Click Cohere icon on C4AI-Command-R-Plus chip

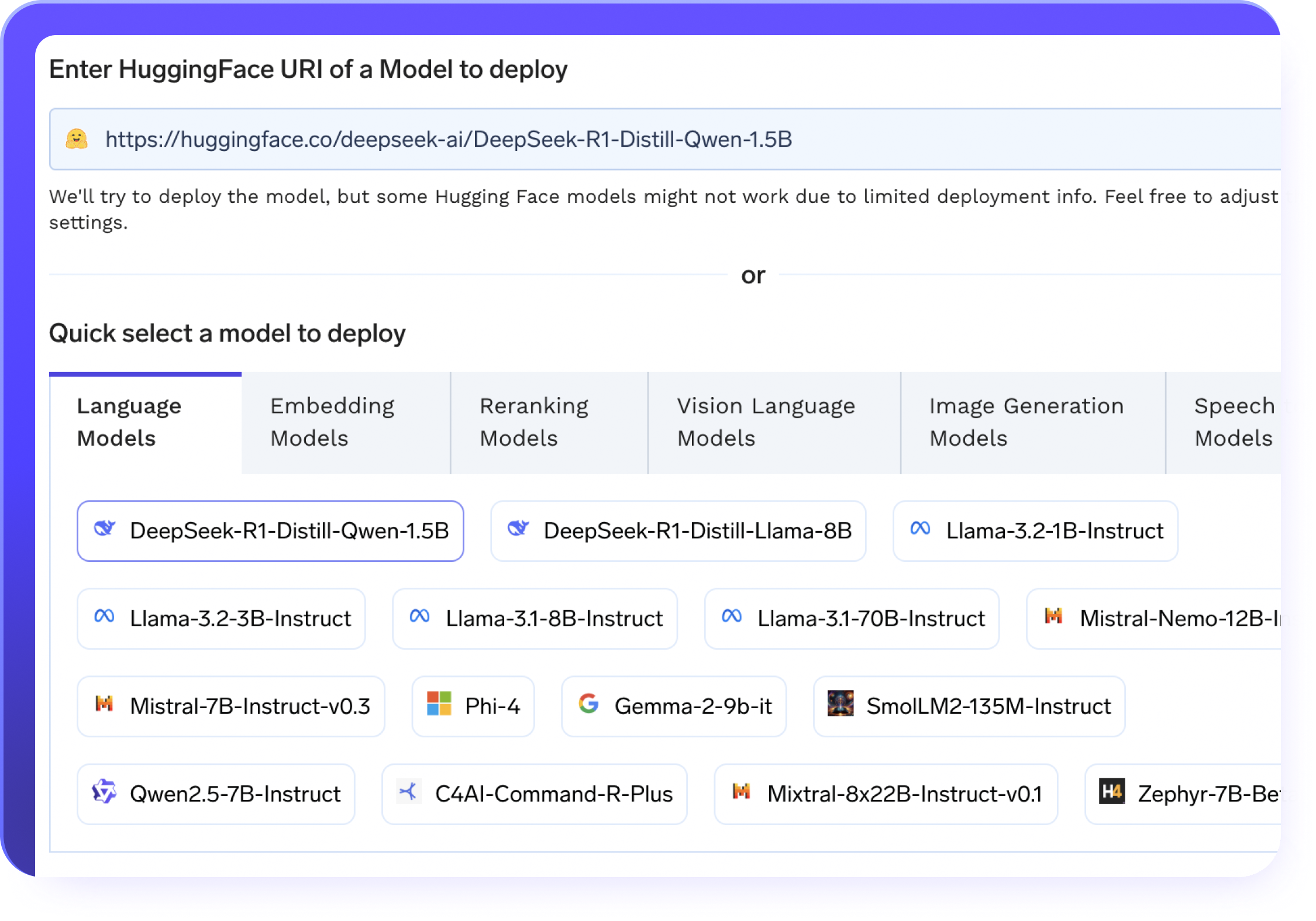[408, 792]
